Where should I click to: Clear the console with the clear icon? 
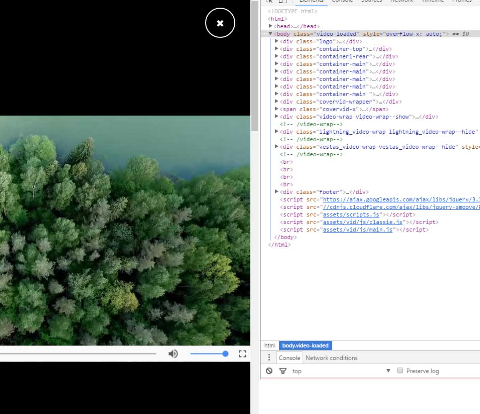click(x=269, y=371)
